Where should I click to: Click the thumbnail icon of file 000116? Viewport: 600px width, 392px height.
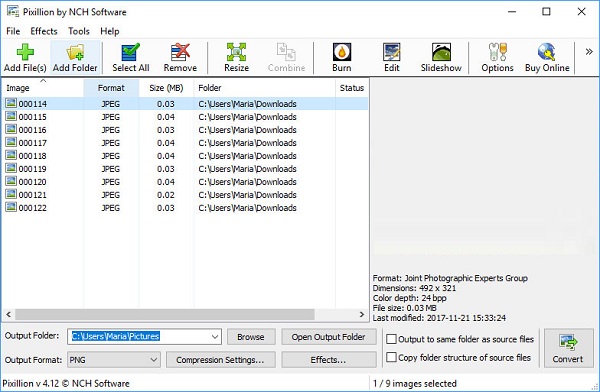pyautogui.click(x=11, y=129)
